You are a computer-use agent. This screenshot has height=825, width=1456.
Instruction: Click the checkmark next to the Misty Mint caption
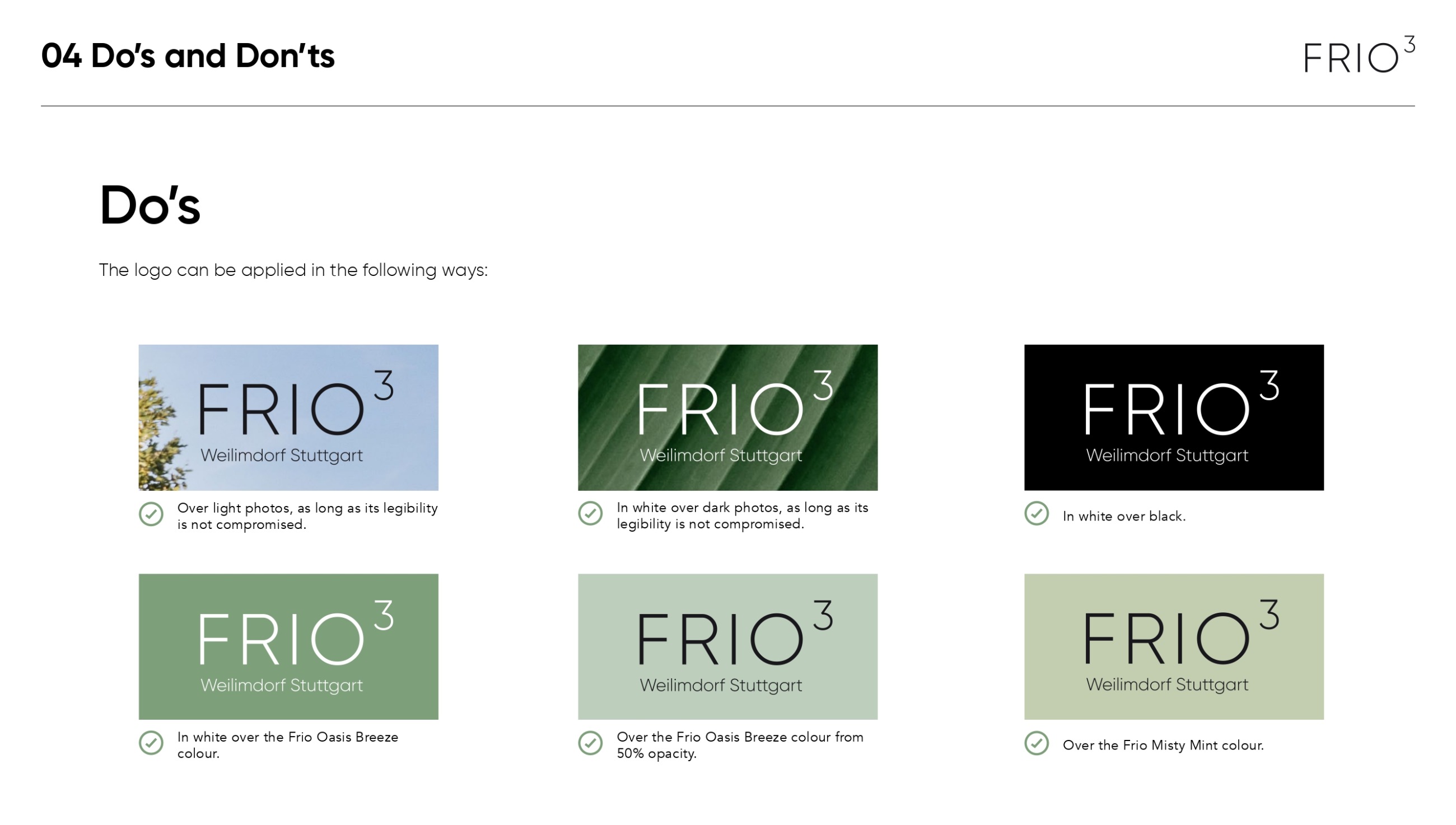tap(1036, 743)
